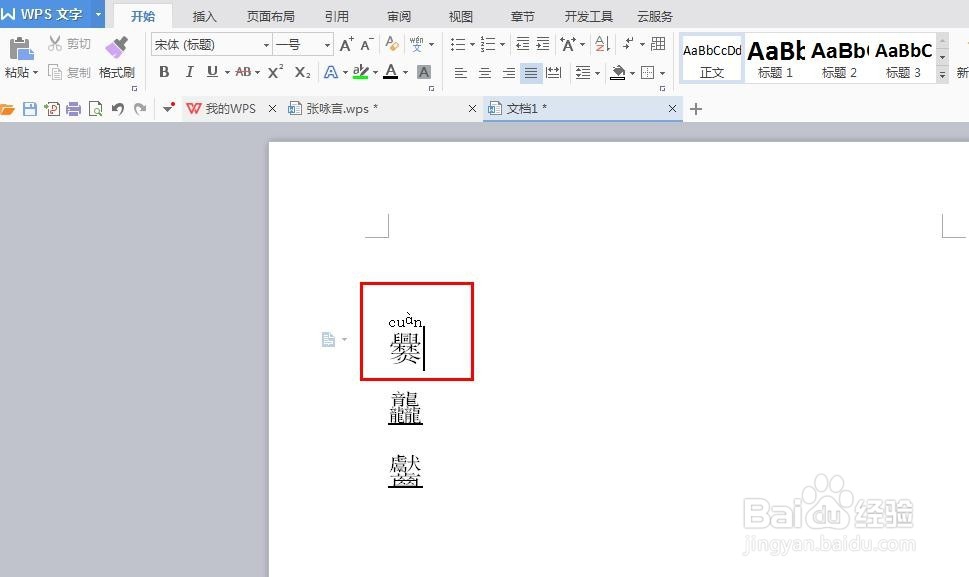Screen dimensions: 969x577
Task: Click the Paste (粘贴) icon
Action: (20, 48)
